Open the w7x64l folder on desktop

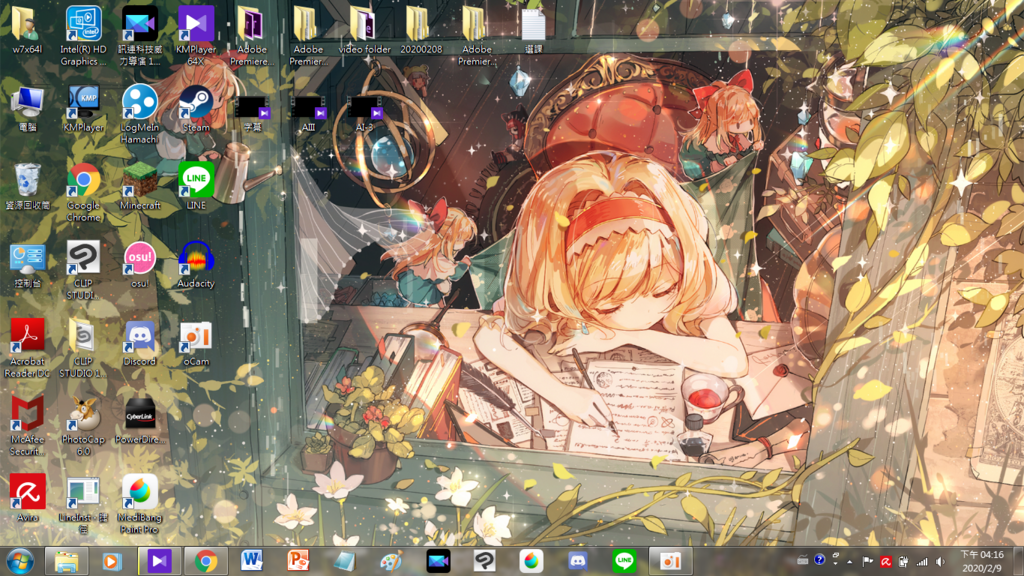tap(27, 31)
